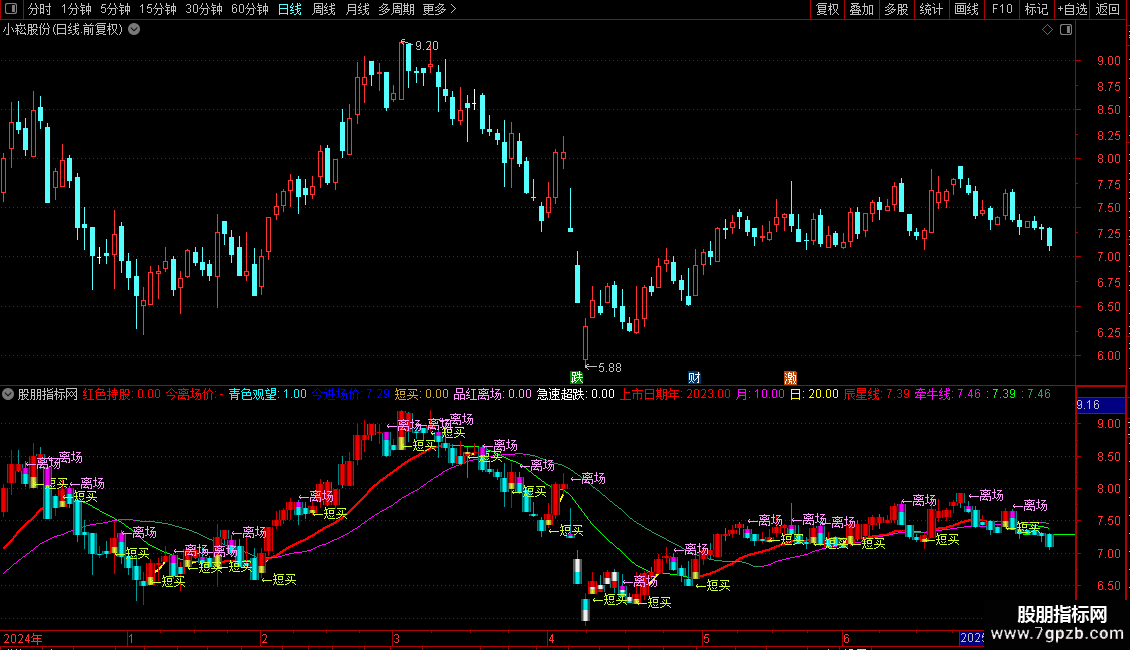Click 牵牛线: 7.46 indicator value
Viewport: 1130px width, 650px height.
[x=948, y=394]
